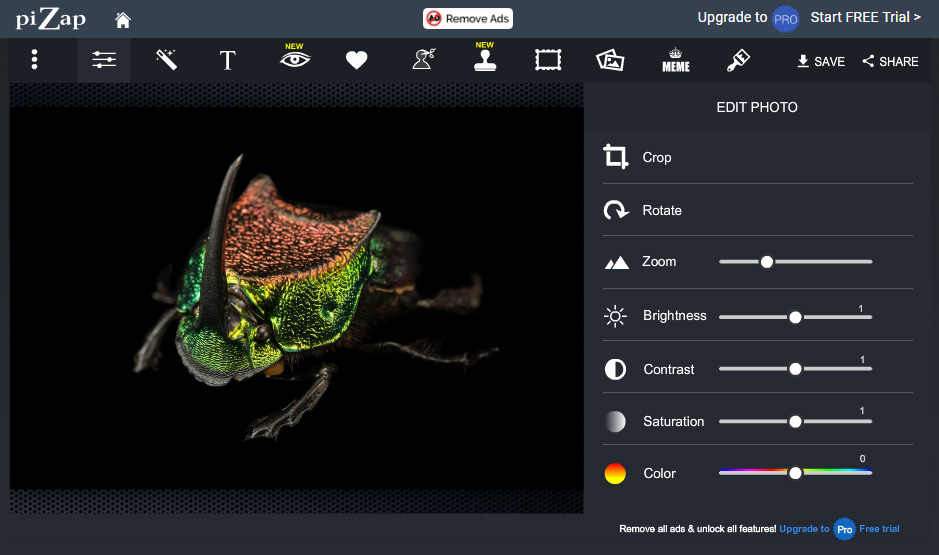
Task: Click the Brightness label text
Action: point(675,316)
